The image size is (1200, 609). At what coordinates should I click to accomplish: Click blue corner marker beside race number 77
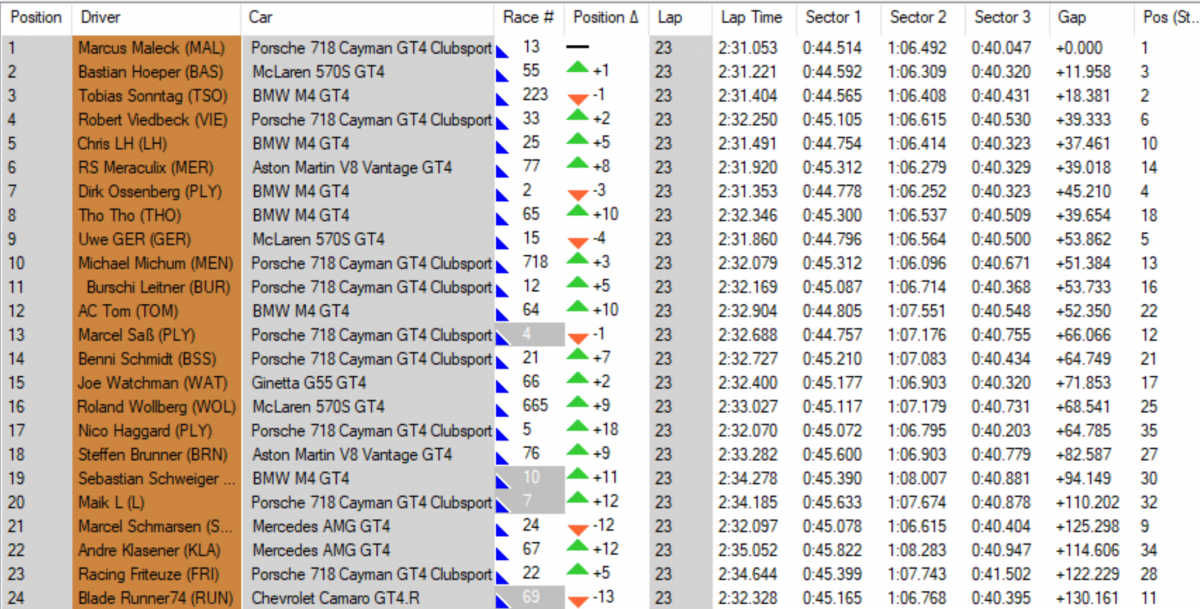tap(502, 170)
